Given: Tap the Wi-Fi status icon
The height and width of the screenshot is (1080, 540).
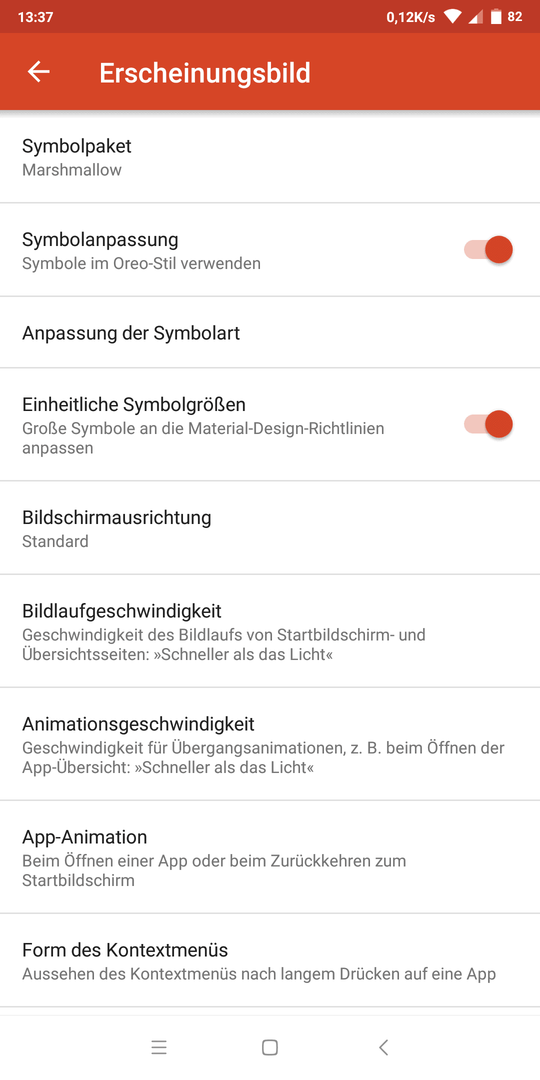Looking at the screenshot, I should click(453, 17).
